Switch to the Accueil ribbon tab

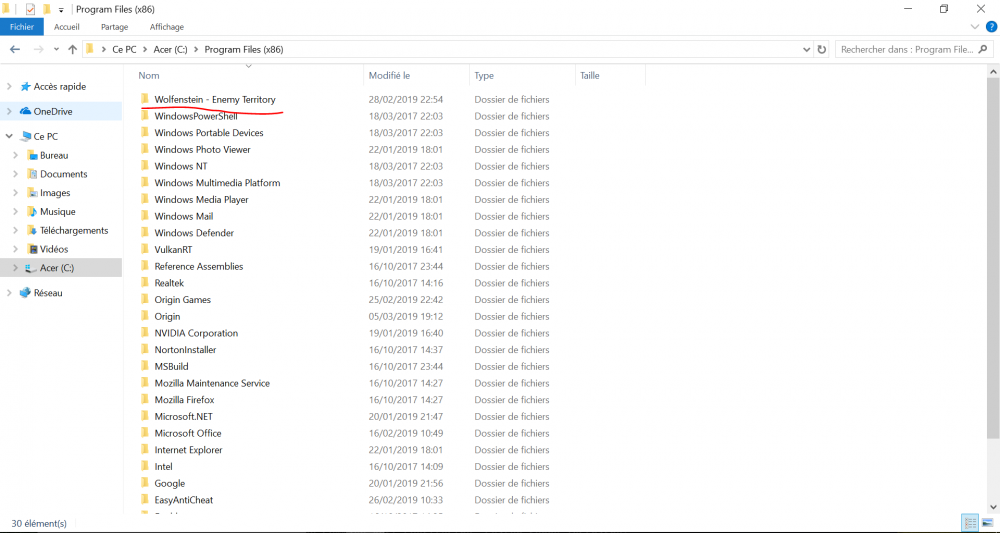(67, 27)
